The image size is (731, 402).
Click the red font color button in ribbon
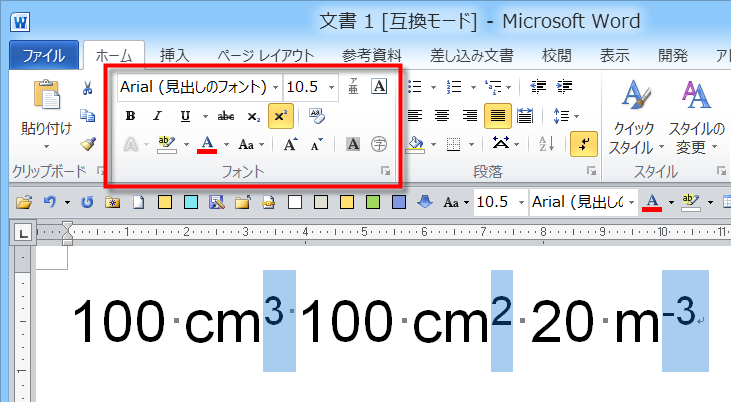click(207, 145)
